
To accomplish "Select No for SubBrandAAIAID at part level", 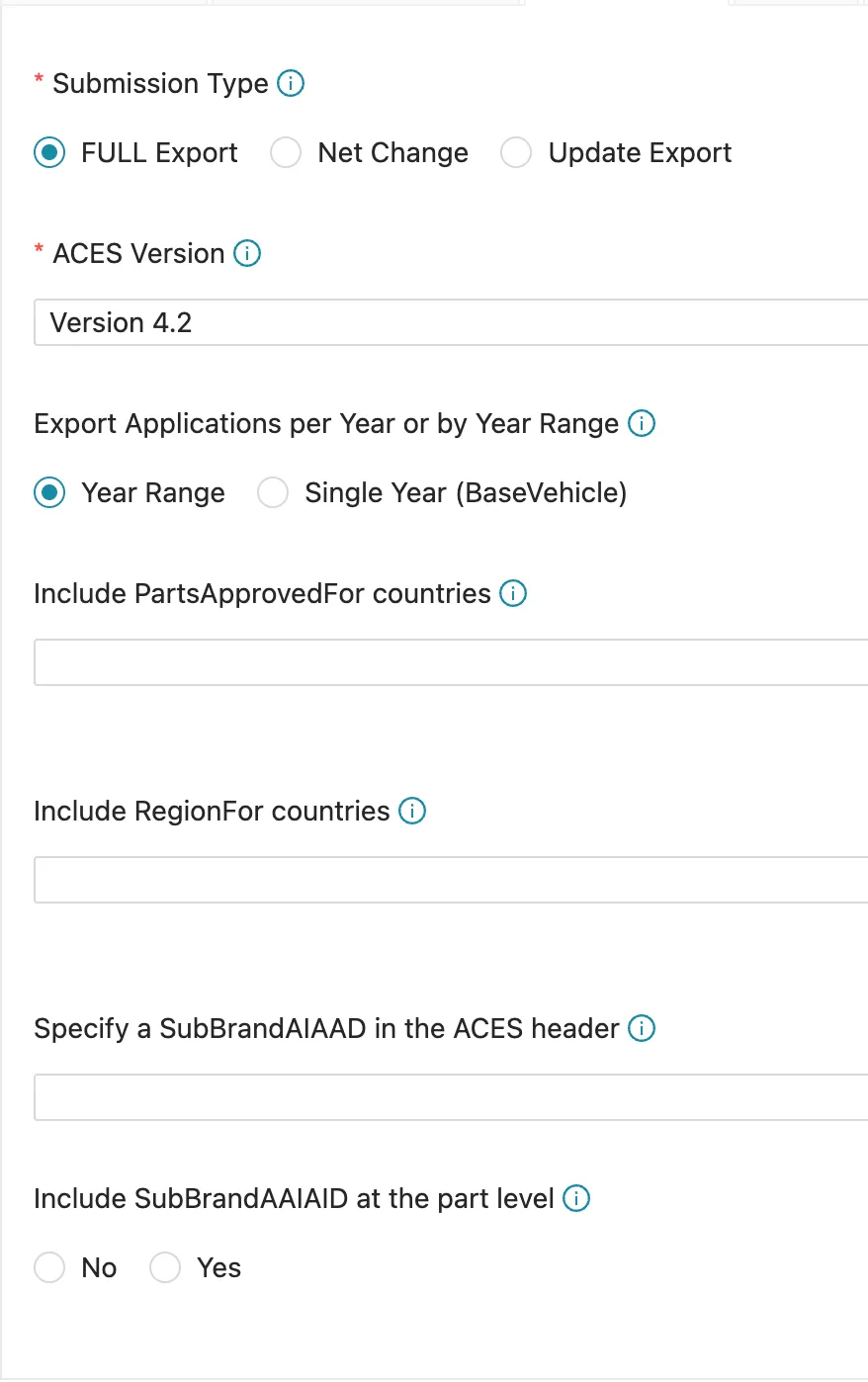I will click(49, 1268).
